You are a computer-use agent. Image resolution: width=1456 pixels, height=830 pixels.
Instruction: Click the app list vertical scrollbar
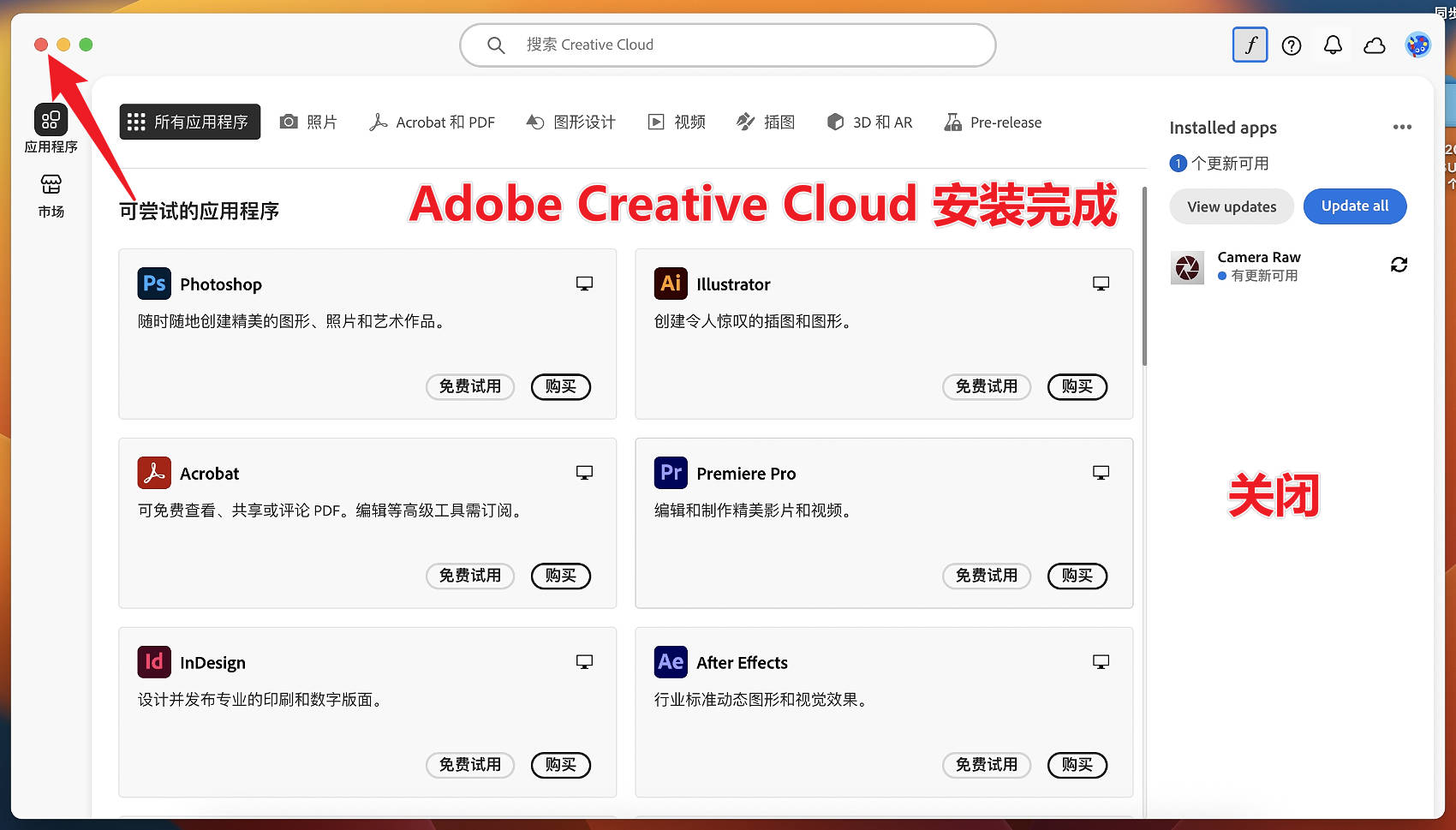tap(1144, 276)
